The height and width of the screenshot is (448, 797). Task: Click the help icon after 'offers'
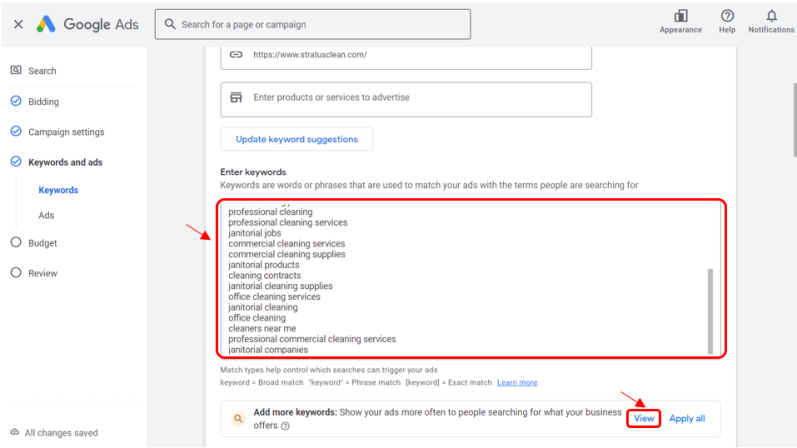285,426
